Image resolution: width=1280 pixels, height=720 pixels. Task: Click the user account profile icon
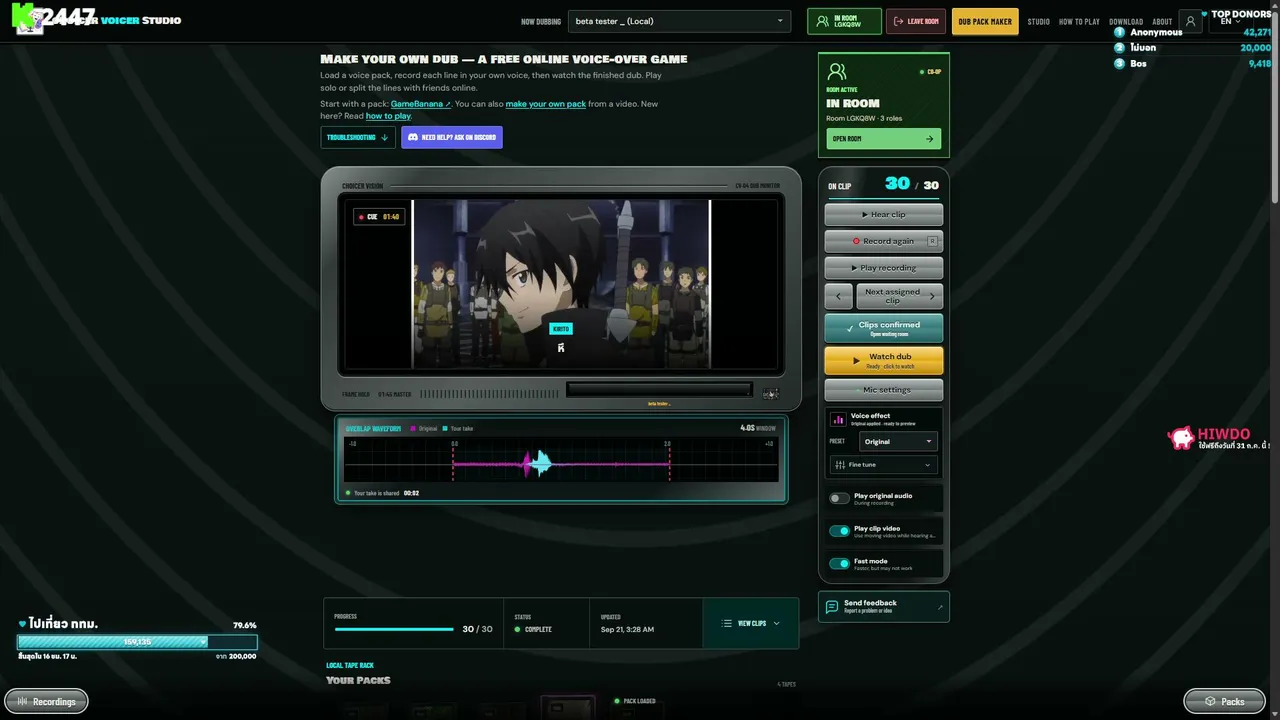click(x=1190, y=21)
